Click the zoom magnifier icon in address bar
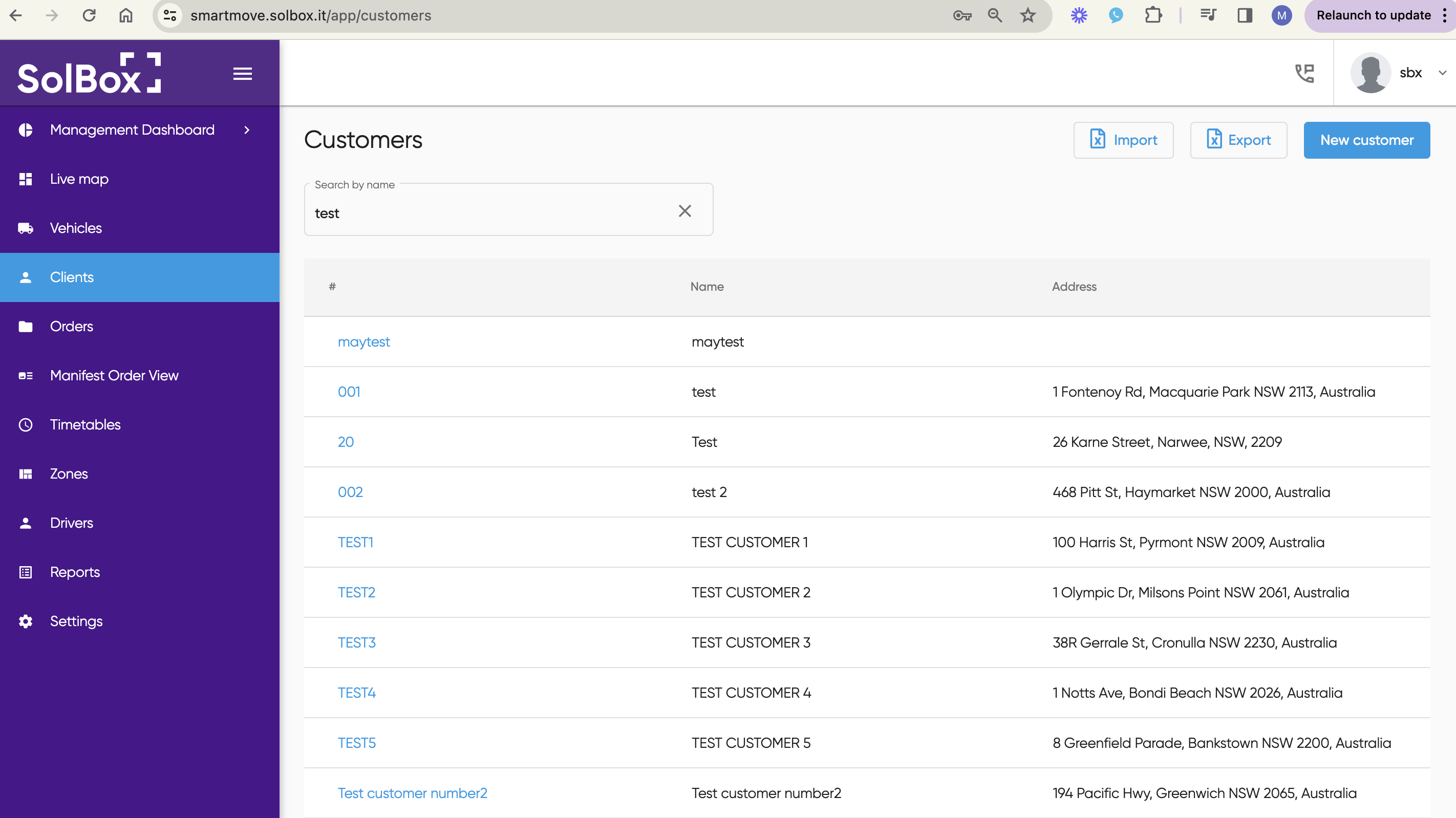 pos(995,15)
